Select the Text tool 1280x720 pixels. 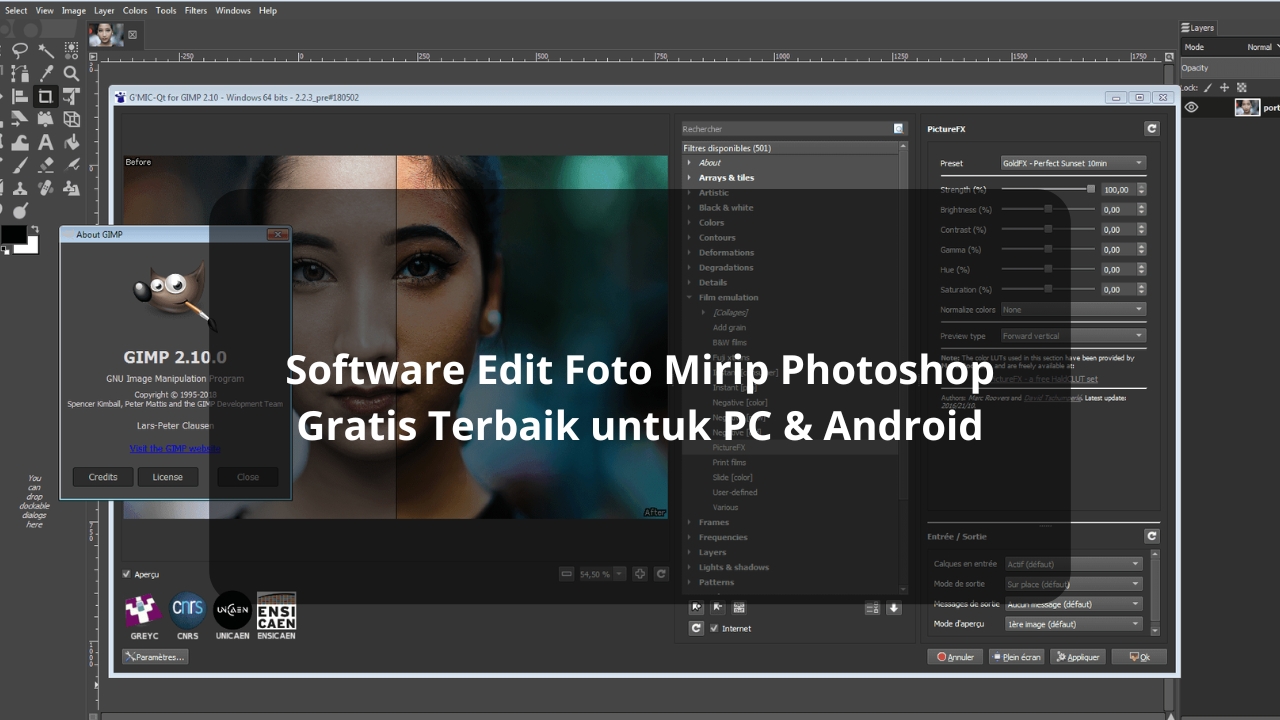[x=45, y=142]
